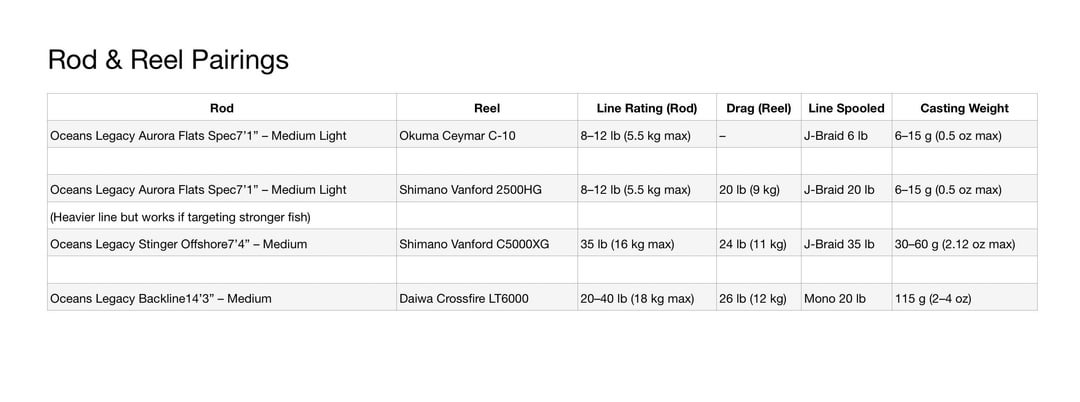Select the Shimano Vanford 2500HG cell
Image resolution: width=1080 pixels, height=402 pixels.
click(470, 189)
